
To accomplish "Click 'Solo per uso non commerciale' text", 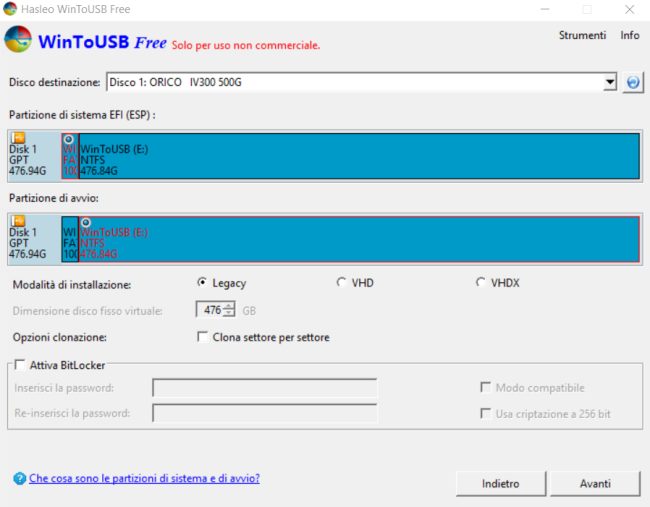I will 246,45.
